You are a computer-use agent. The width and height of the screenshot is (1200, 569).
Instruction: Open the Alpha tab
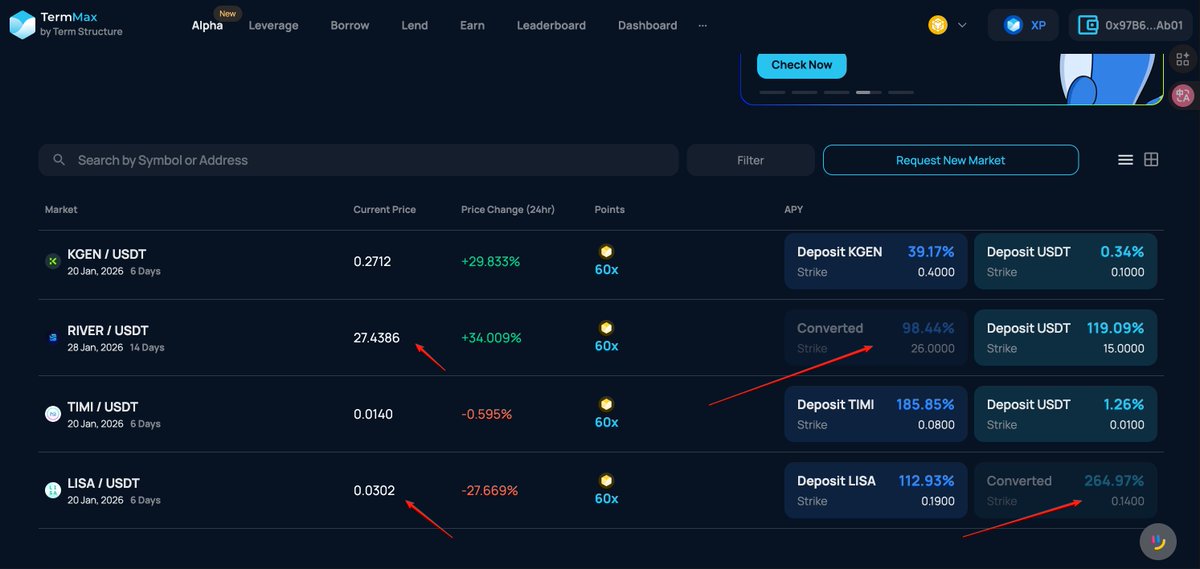click(207, 25)
